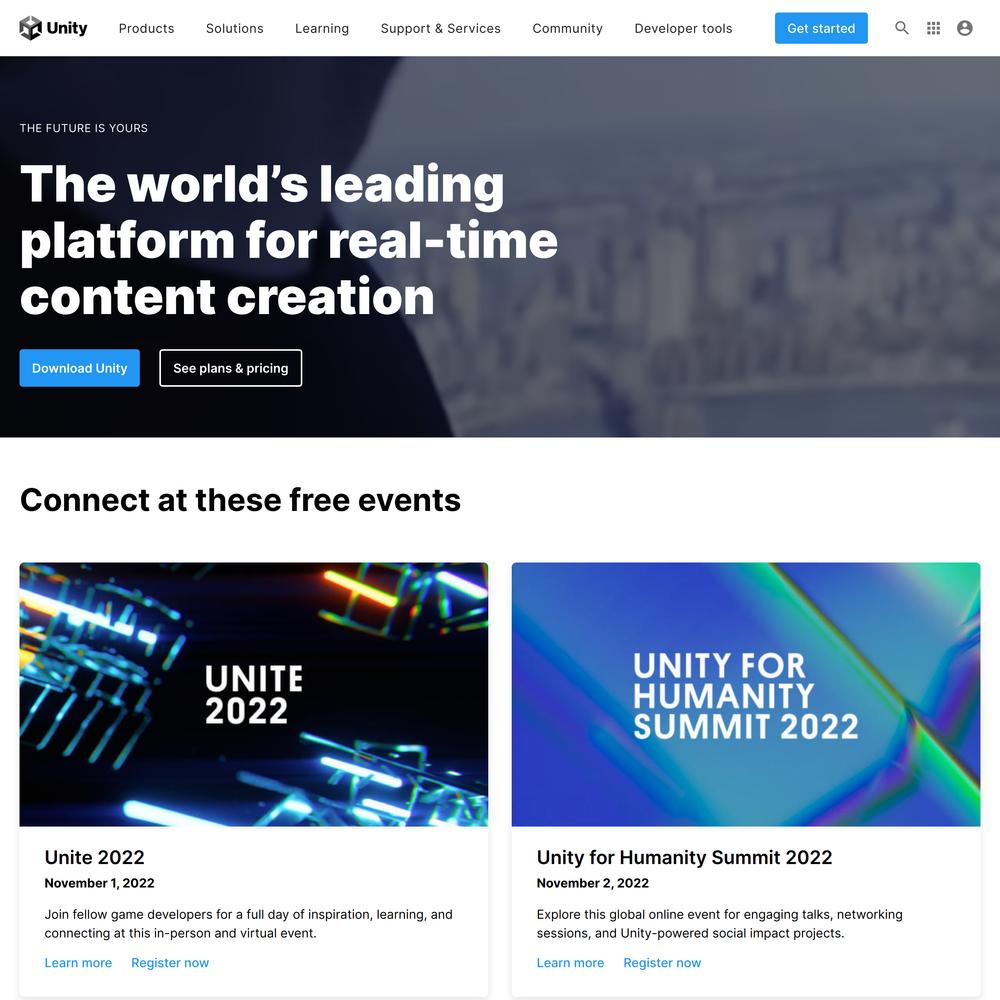Select the Unite 2022 card title
The height and width of the screenshot is (1000, 1000).
point(94,857)
